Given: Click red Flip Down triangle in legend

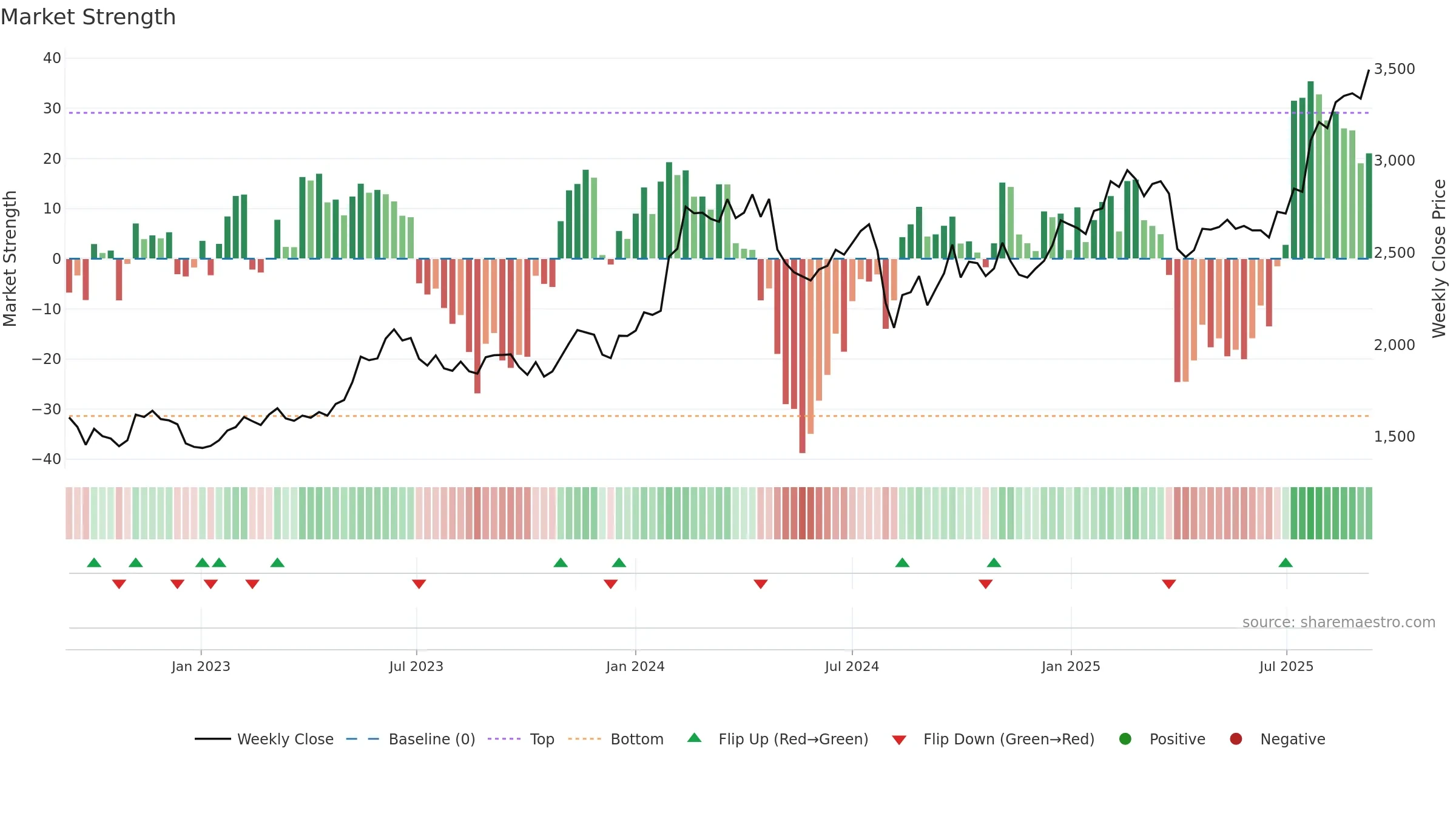Looking at the screenshot, I should (899, 740).
